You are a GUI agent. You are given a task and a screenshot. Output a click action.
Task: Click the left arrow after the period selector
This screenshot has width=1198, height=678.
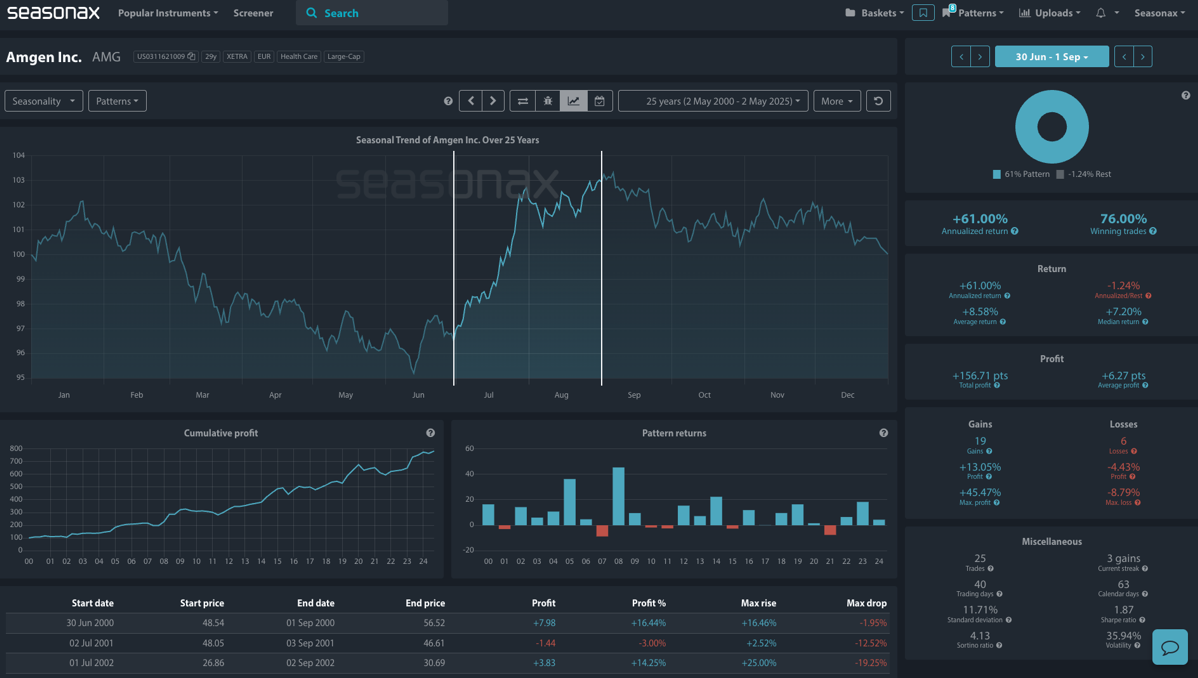[x=1124, y=57]
